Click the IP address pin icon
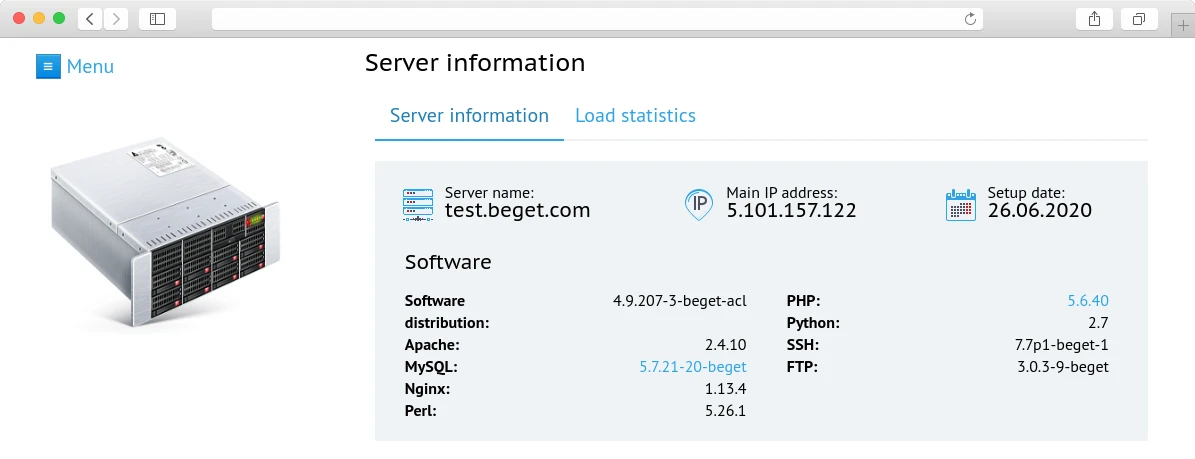Screen dimensions: 1195x459 pyautogui.click(x=699, y=204)
